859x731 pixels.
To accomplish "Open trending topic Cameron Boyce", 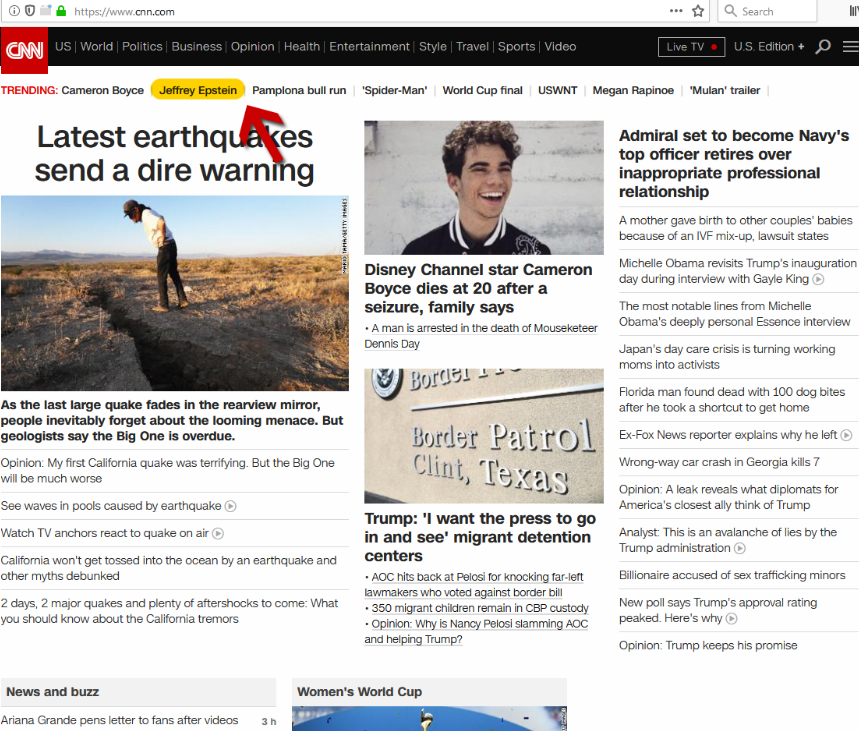I will tap(102, 90).
